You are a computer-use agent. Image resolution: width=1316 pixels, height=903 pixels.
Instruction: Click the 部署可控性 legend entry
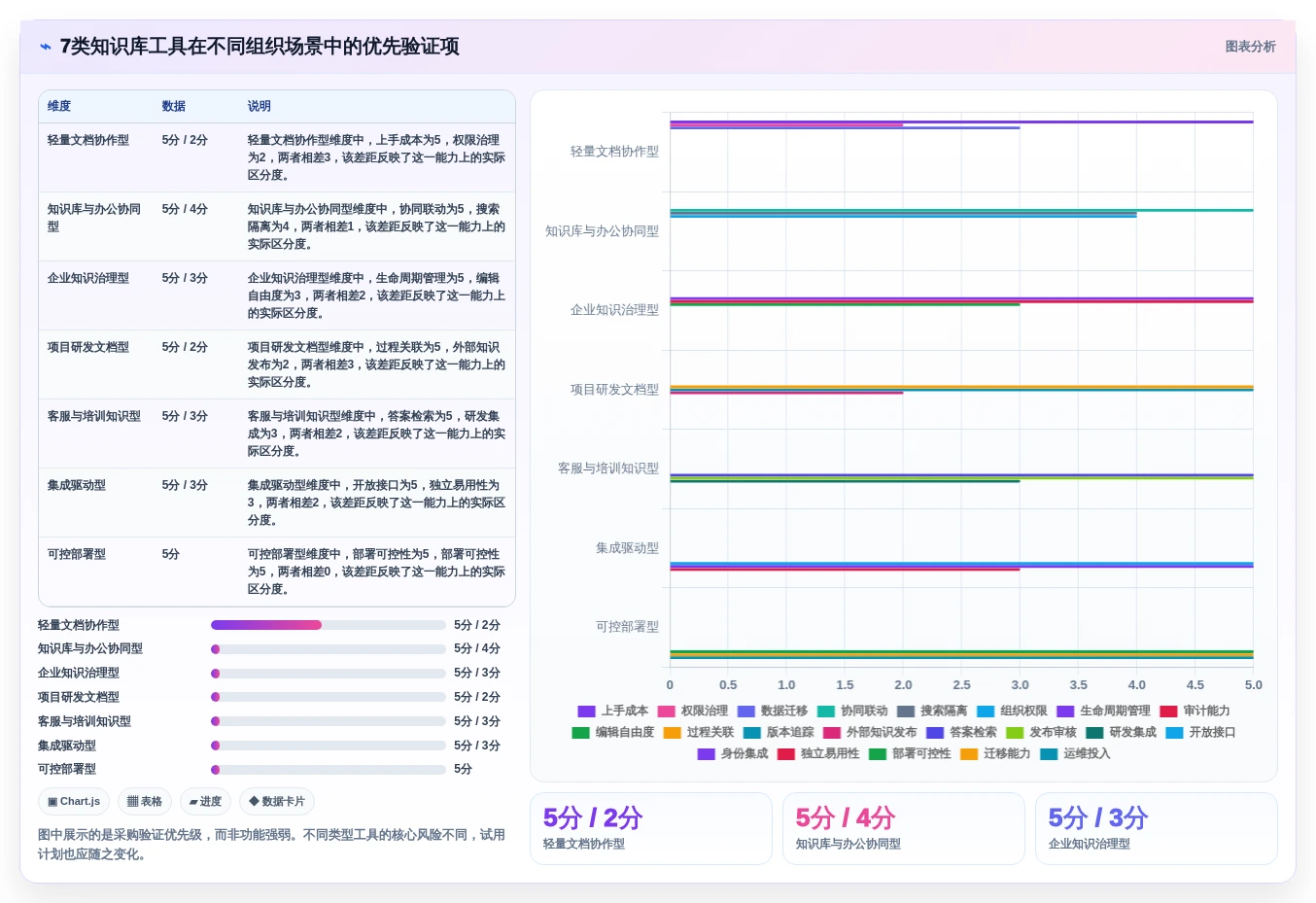click(x=910, y=754)
